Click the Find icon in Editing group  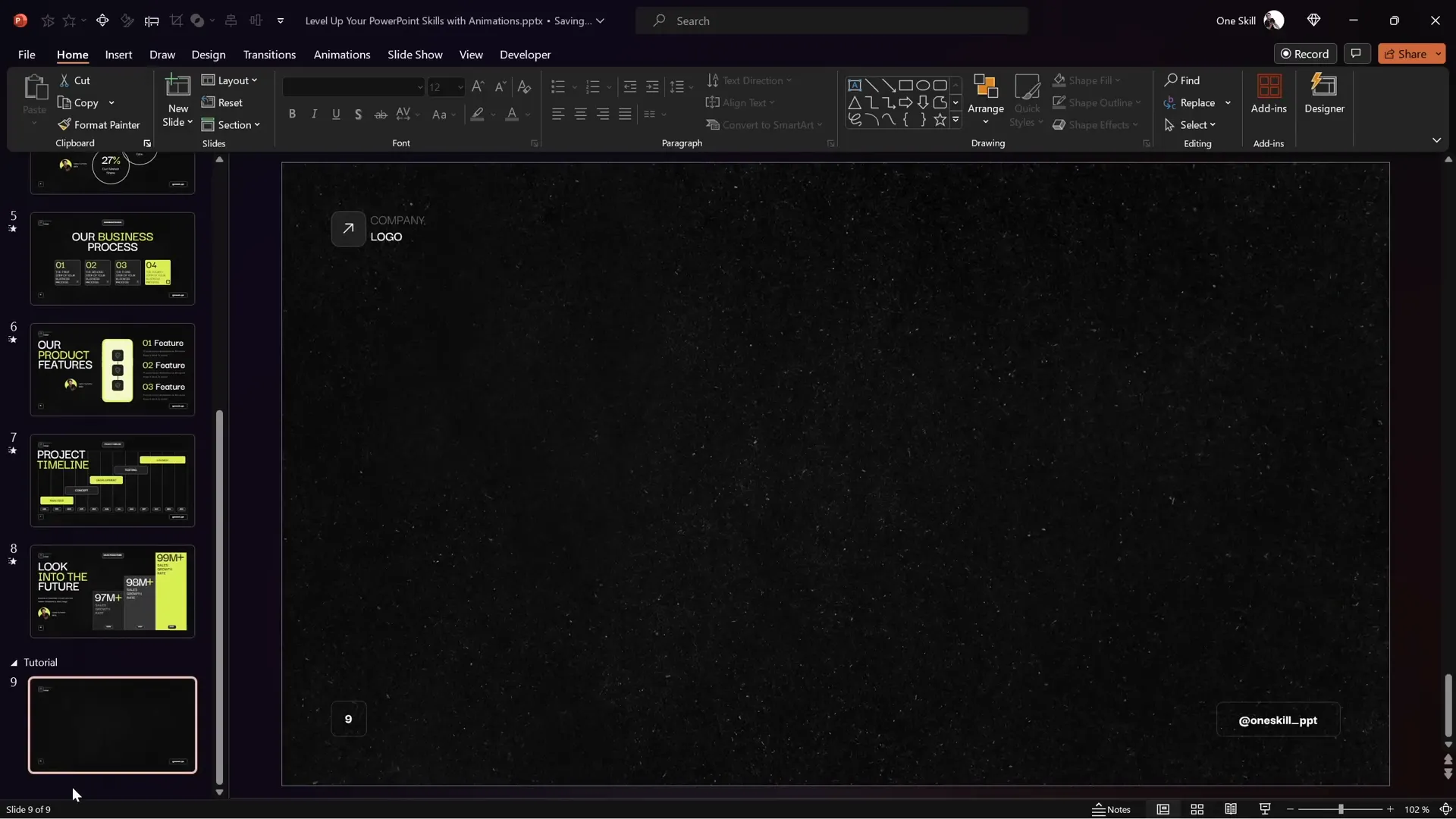(x=1183, y=80)
